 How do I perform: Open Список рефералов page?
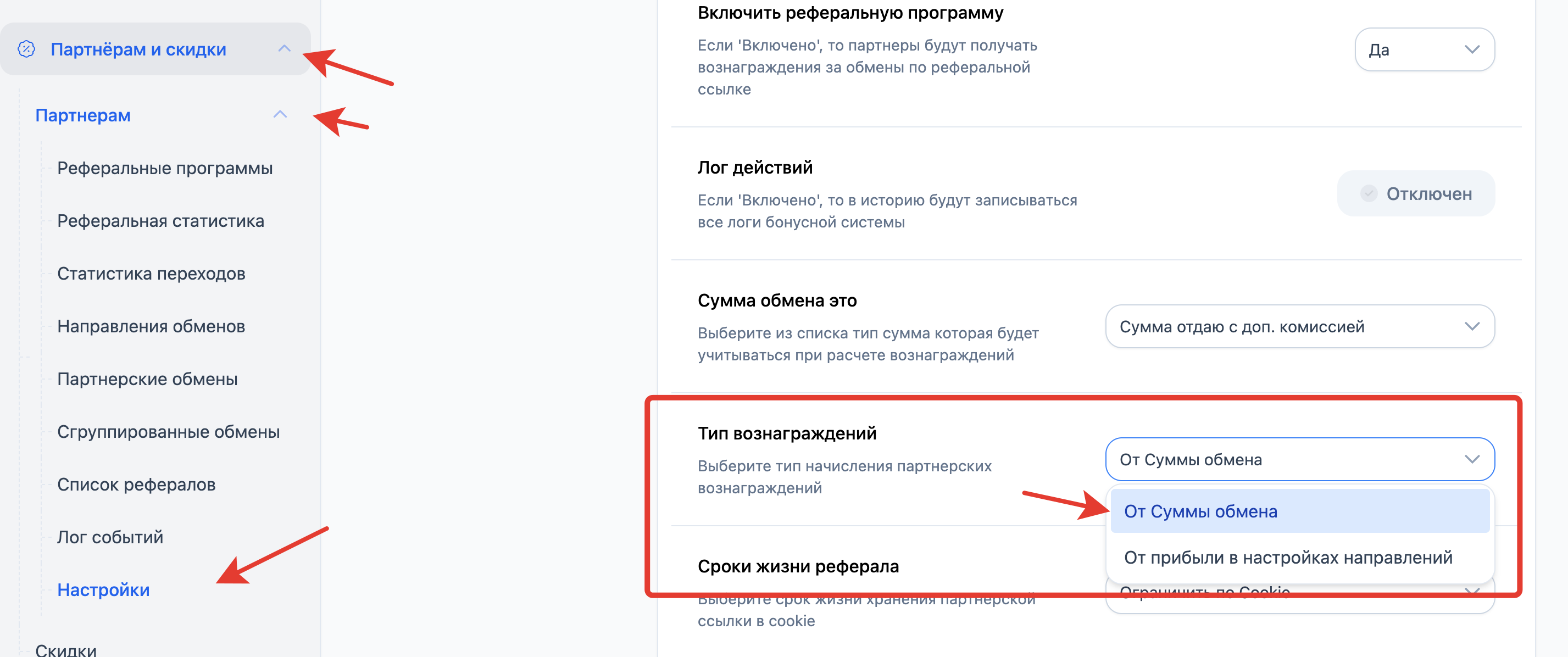[x=136, y=485]
